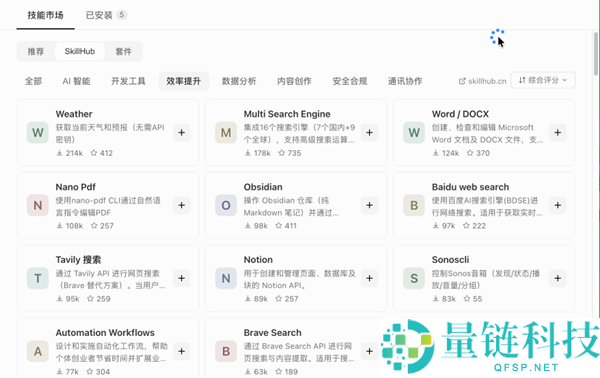Click the Nano Pdf N avatar
This screenshot has width=600, height=378.
38,205
